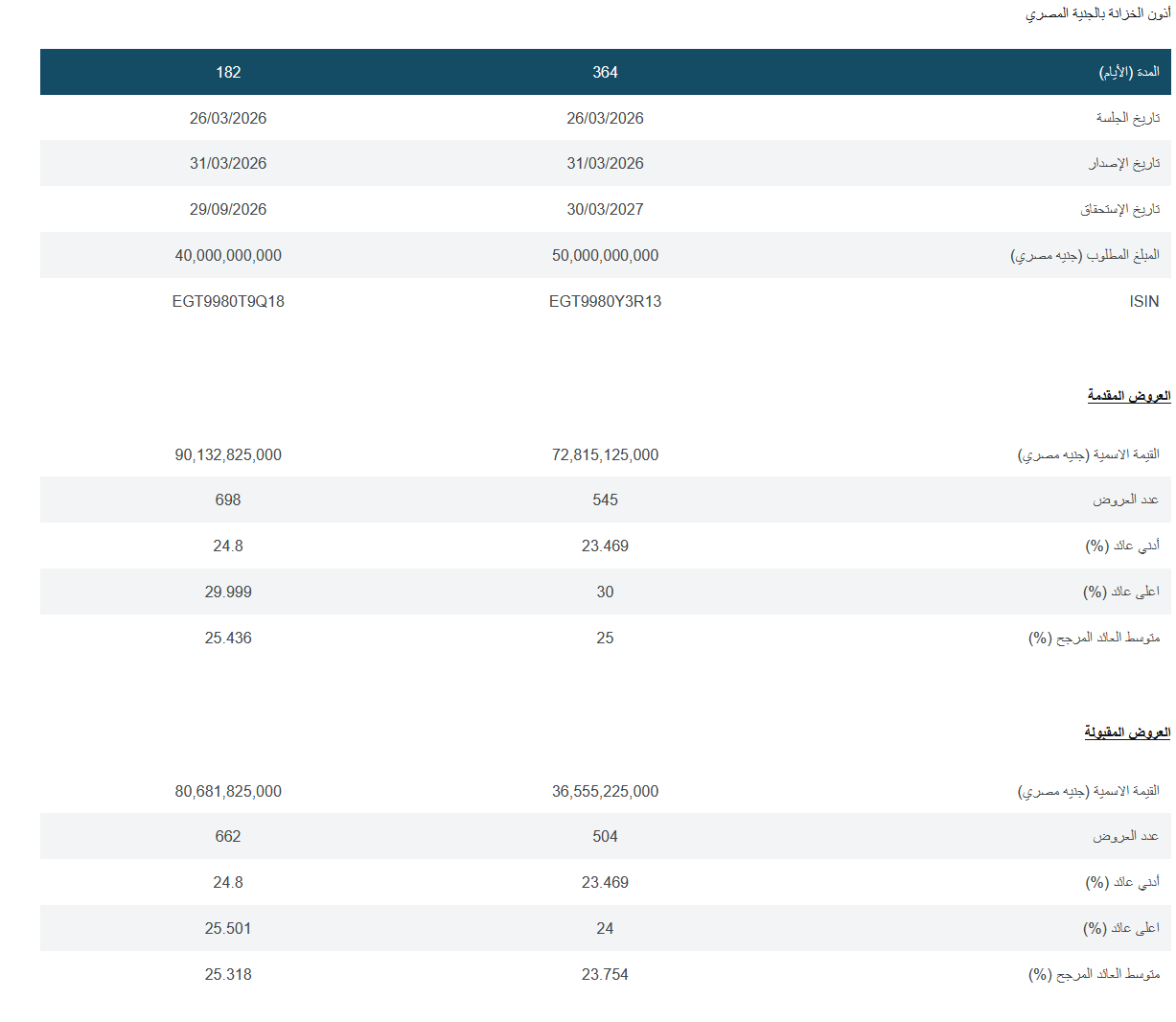Select ISIN code EGT9980Y3R13
This screenshot has height=1022, width=1176.
605,302
